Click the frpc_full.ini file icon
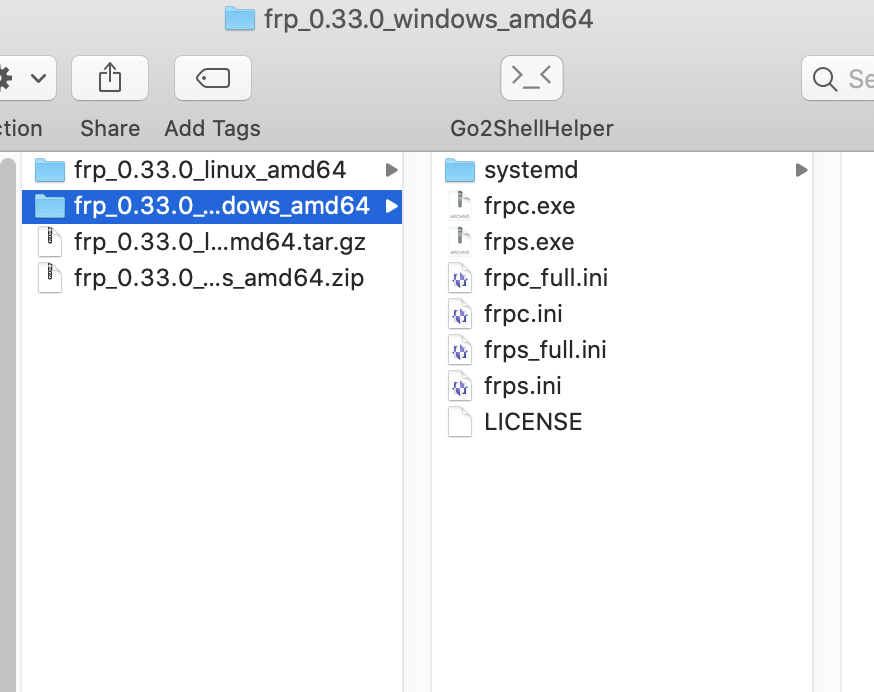874x692 pixels. 459,278
